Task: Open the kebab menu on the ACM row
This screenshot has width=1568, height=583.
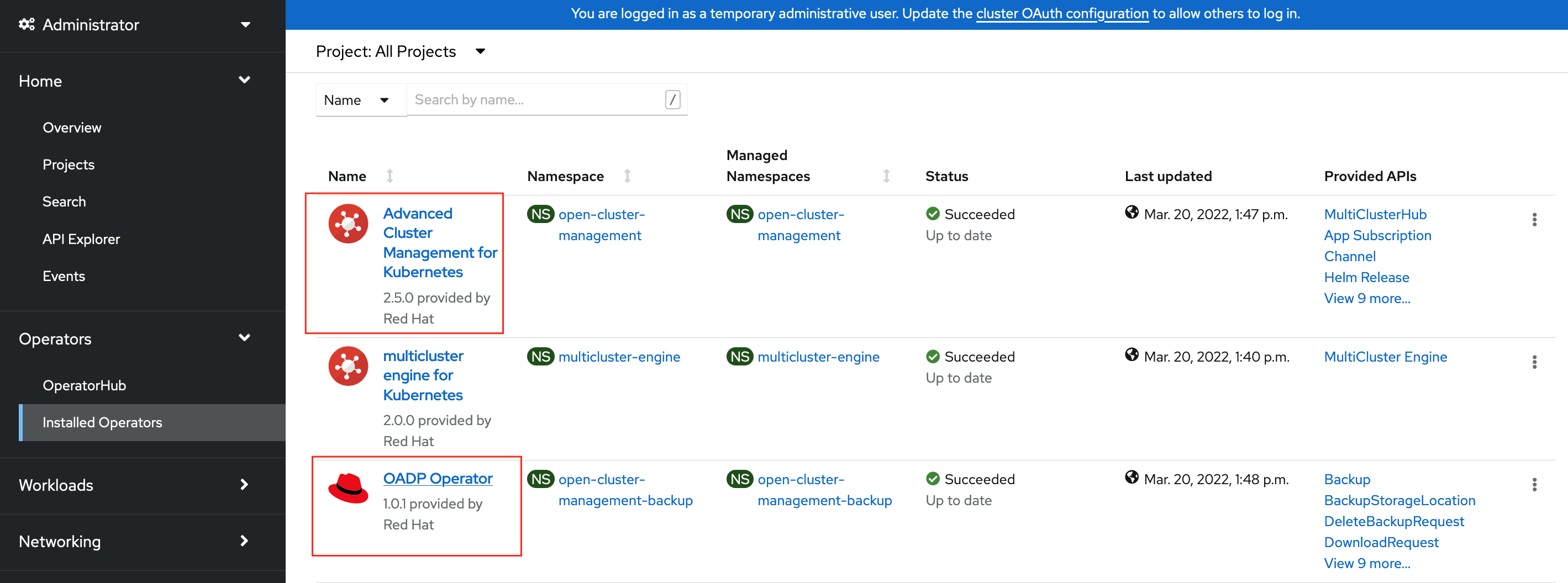Action: coord(1534,220)
